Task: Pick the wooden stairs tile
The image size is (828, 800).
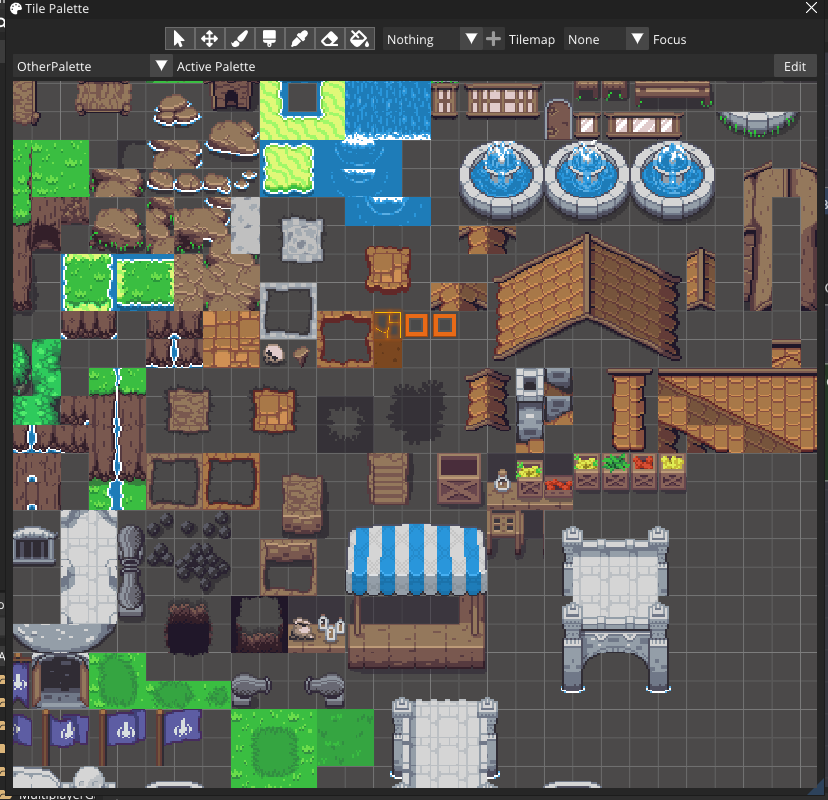Action: (388, 478)
